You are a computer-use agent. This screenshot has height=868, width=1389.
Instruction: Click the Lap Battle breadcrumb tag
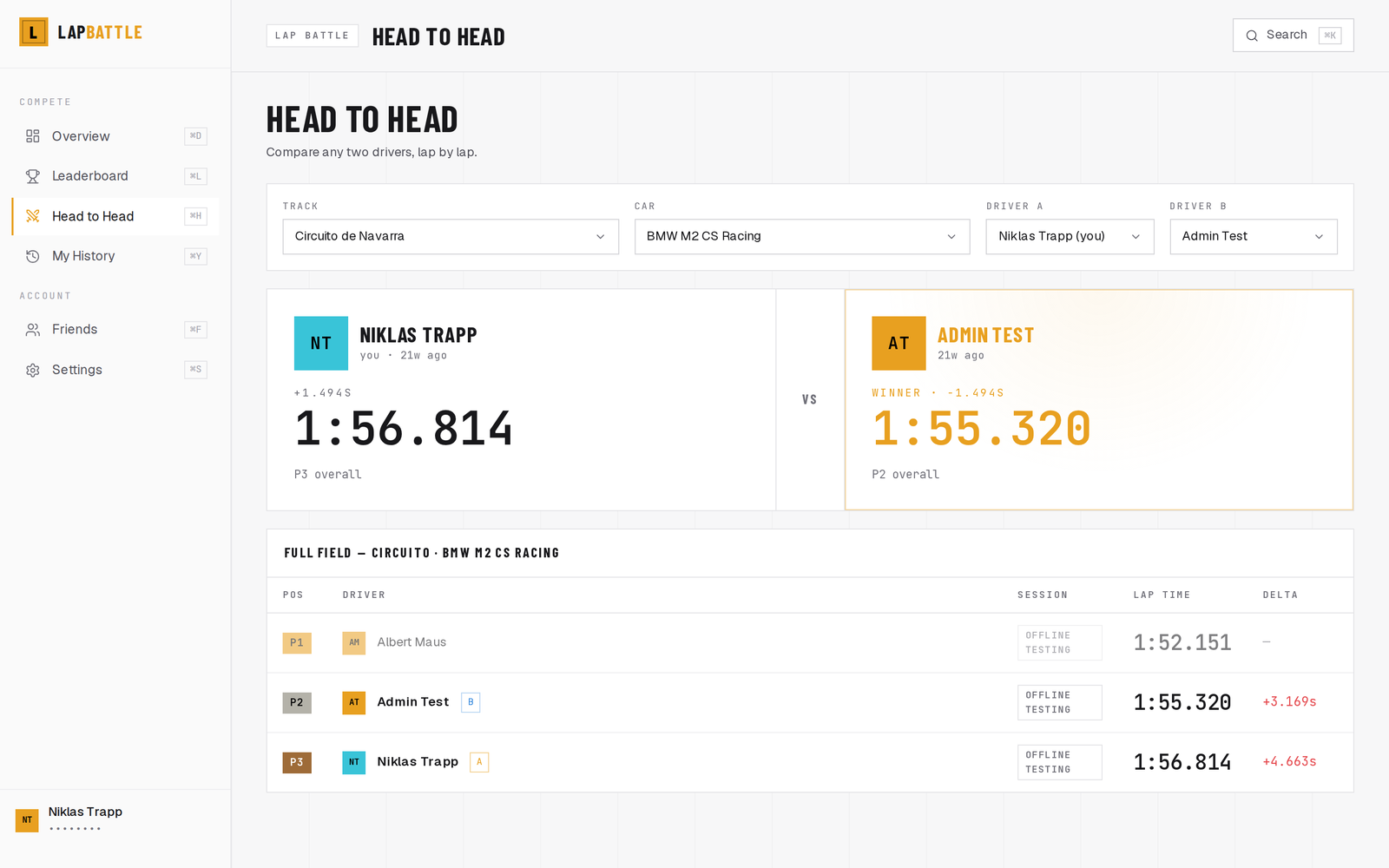[x=313, y=36]
